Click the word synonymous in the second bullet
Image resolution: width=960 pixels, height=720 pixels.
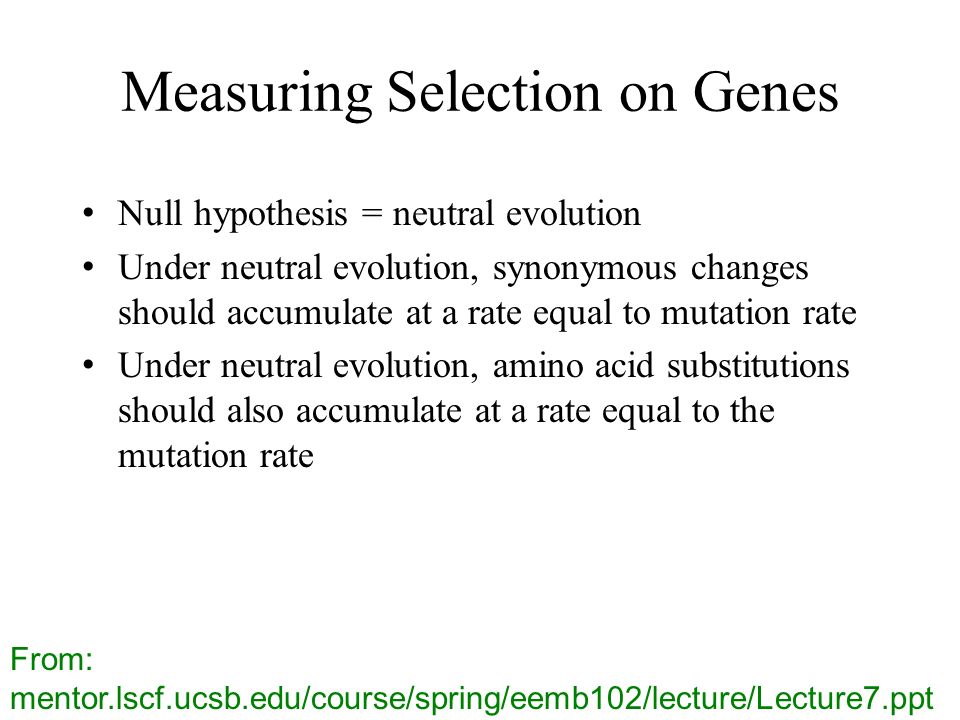(585, 270)
